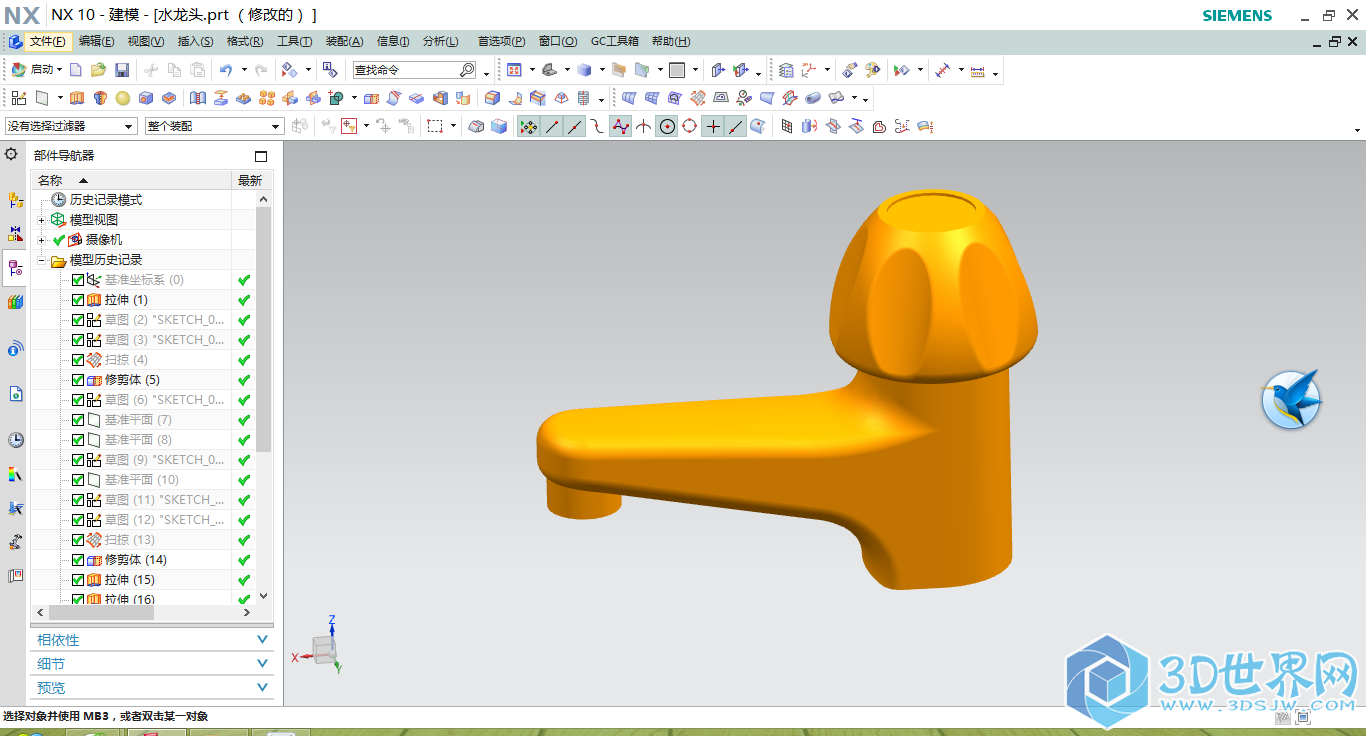Uncheck the 修剪体 (14) feature checkbox

click(78, 560)
